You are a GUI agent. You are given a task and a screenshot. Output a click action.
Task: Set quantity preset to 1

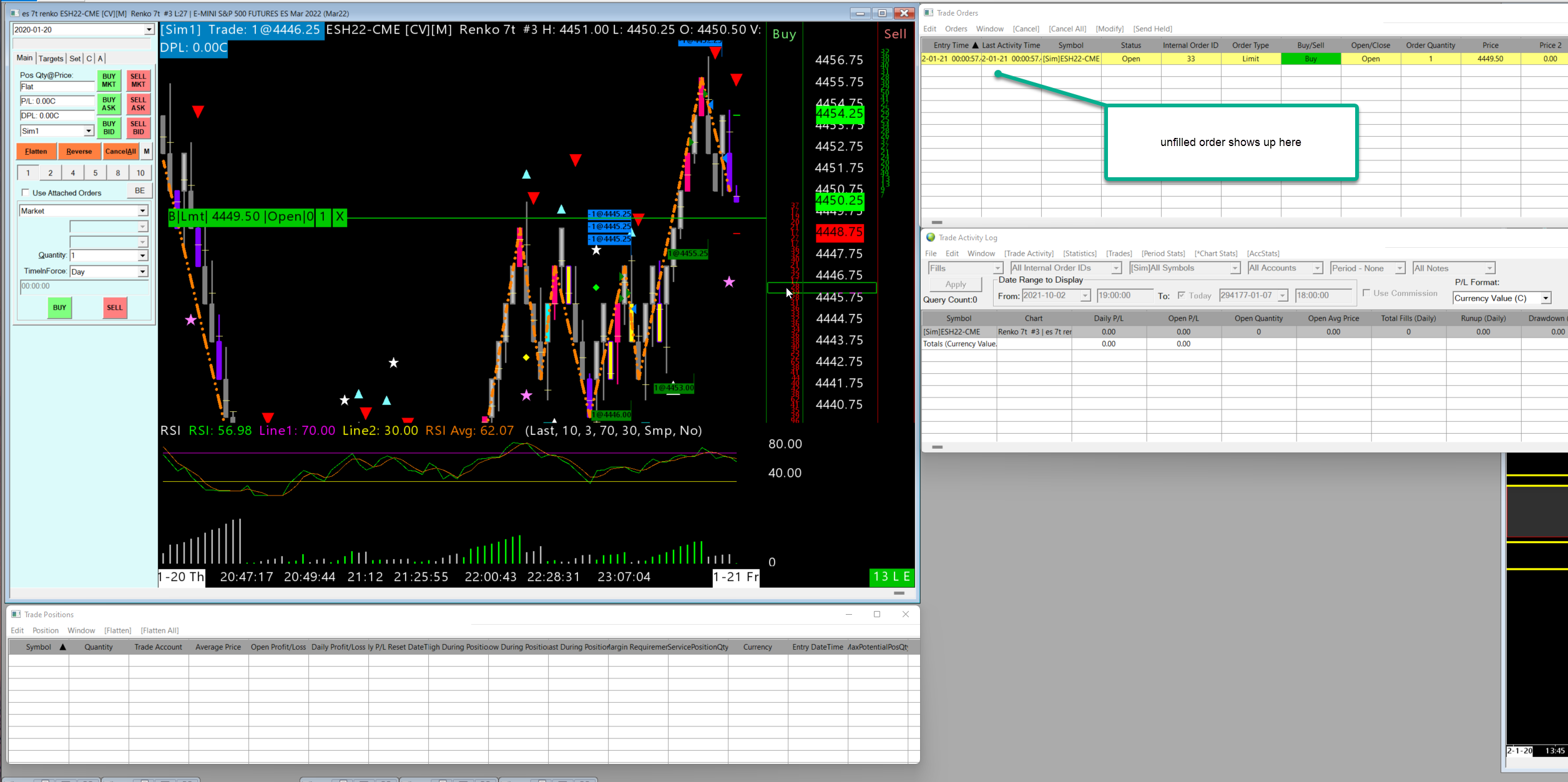coord(28,173)
